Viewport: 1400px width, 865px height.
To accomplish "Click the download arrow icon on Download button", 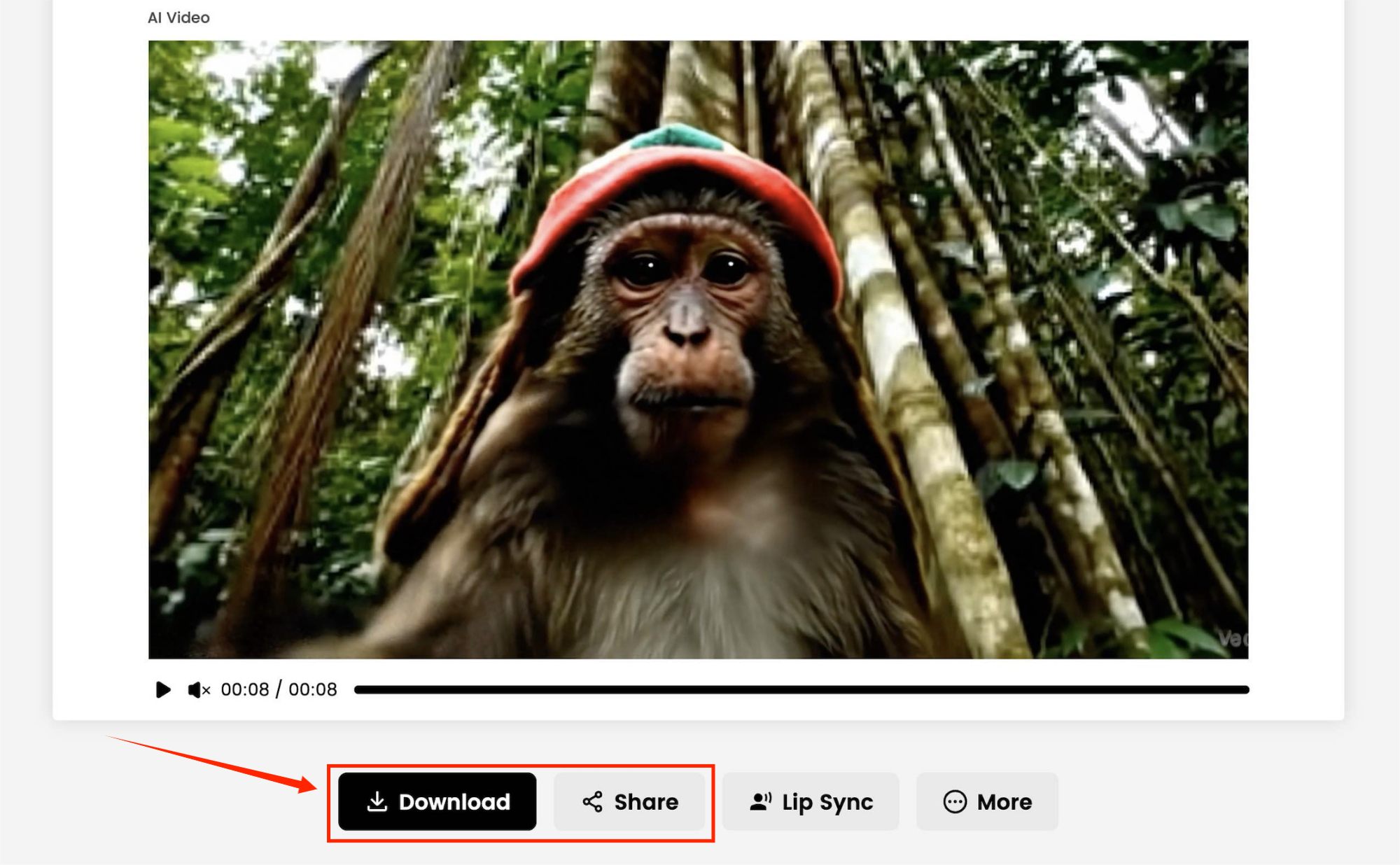I will pos(377,802).
